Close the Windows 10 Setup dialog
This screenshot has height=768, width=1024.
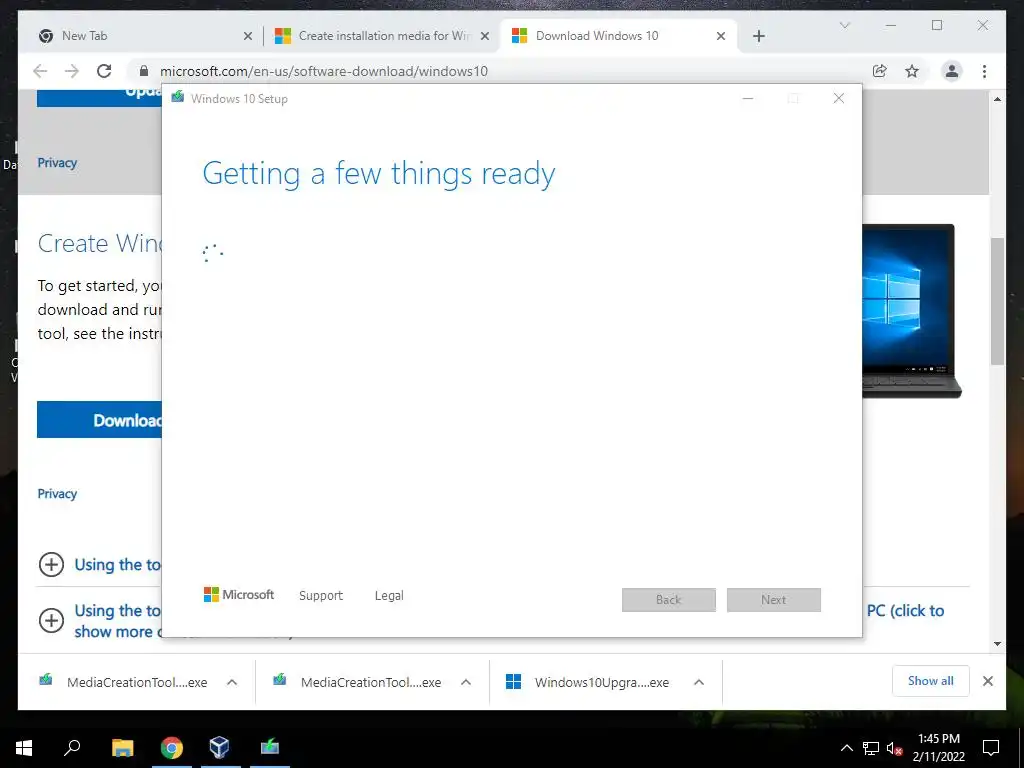click(x=839, y=99)
